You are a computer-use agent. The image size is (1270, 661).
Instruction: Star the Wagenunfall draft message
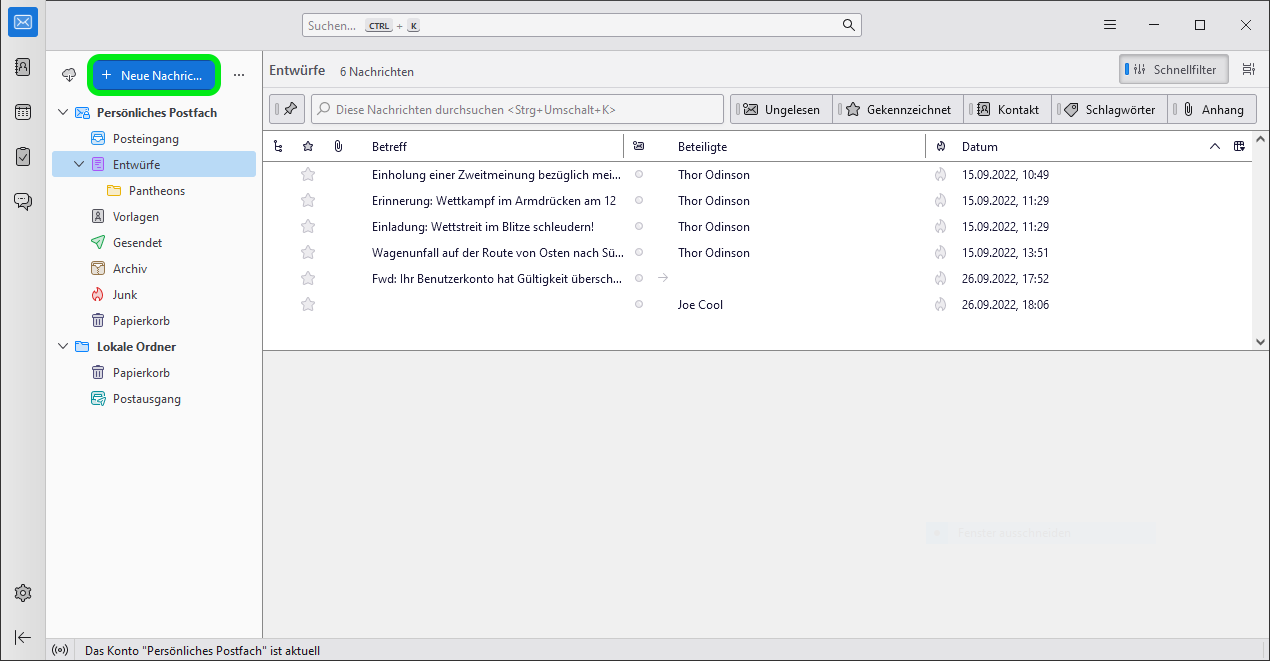[308, 253]
